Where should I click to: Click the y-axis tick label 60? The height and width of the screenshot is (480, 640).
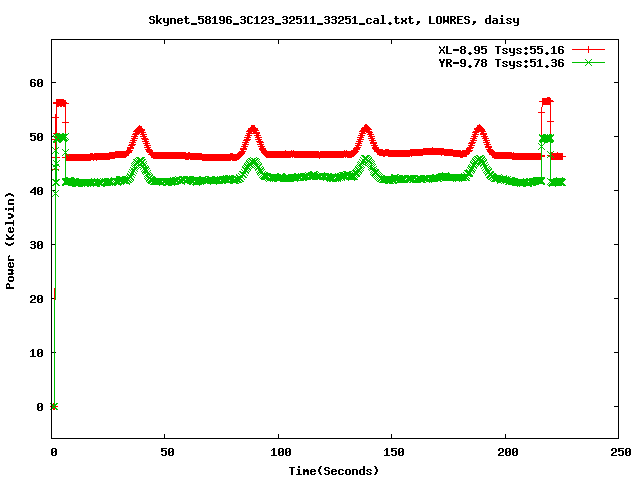tap(36, 83)
